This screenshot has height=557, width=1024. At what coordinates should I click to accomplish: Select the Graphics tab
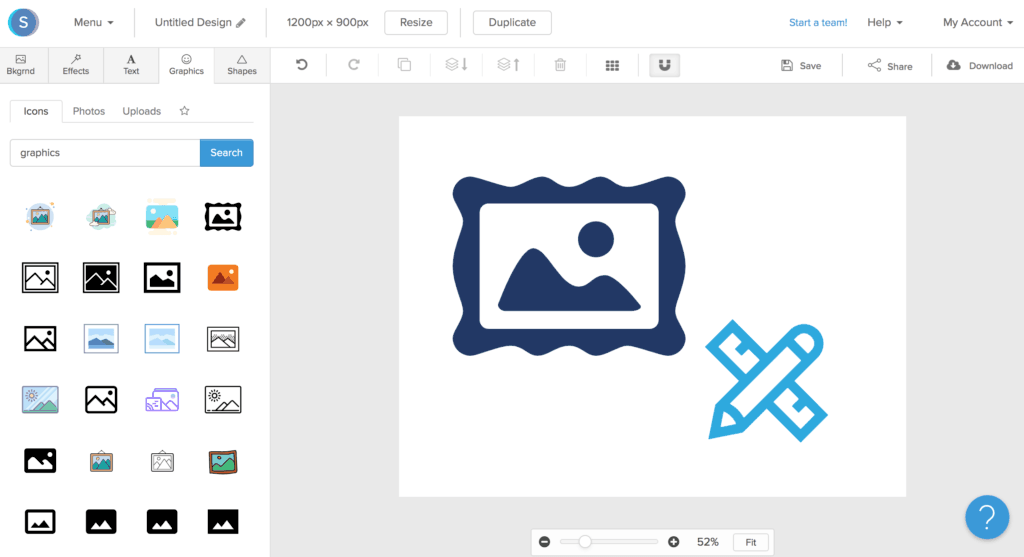(x=186, y=65)
